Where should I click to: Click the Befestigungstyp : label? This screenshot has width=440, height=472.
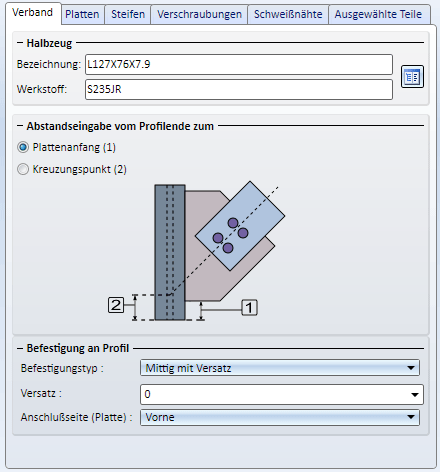pos(62,368)
